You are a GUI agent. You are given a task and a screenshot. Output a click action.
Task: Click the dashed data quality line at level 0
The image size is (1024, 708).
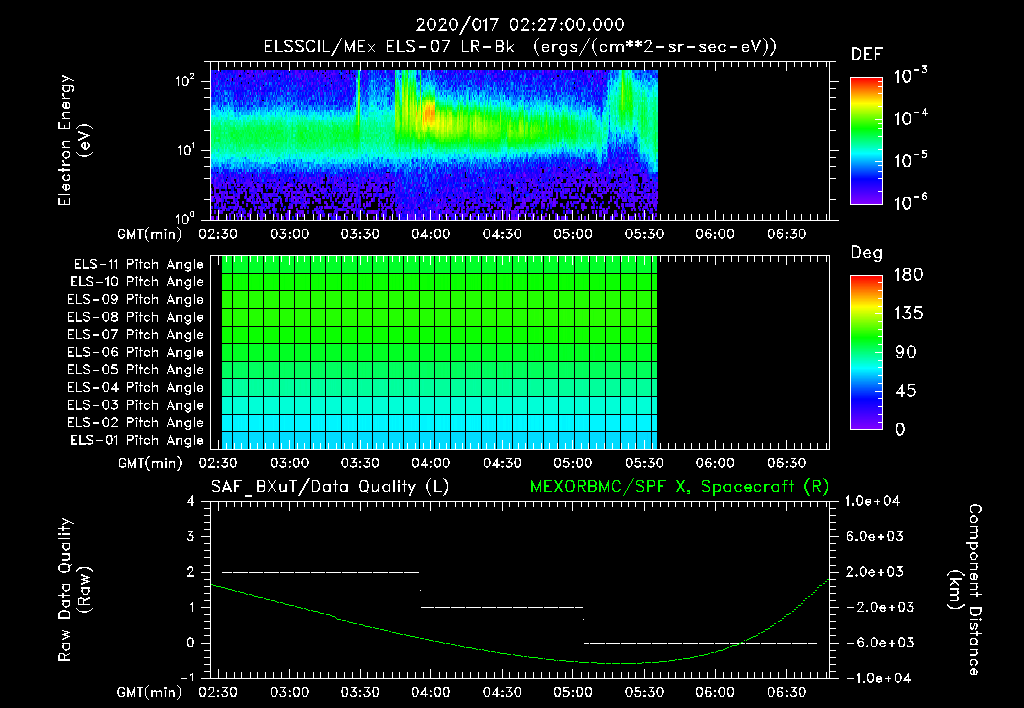pyautogui.click(x=701, y=643)
